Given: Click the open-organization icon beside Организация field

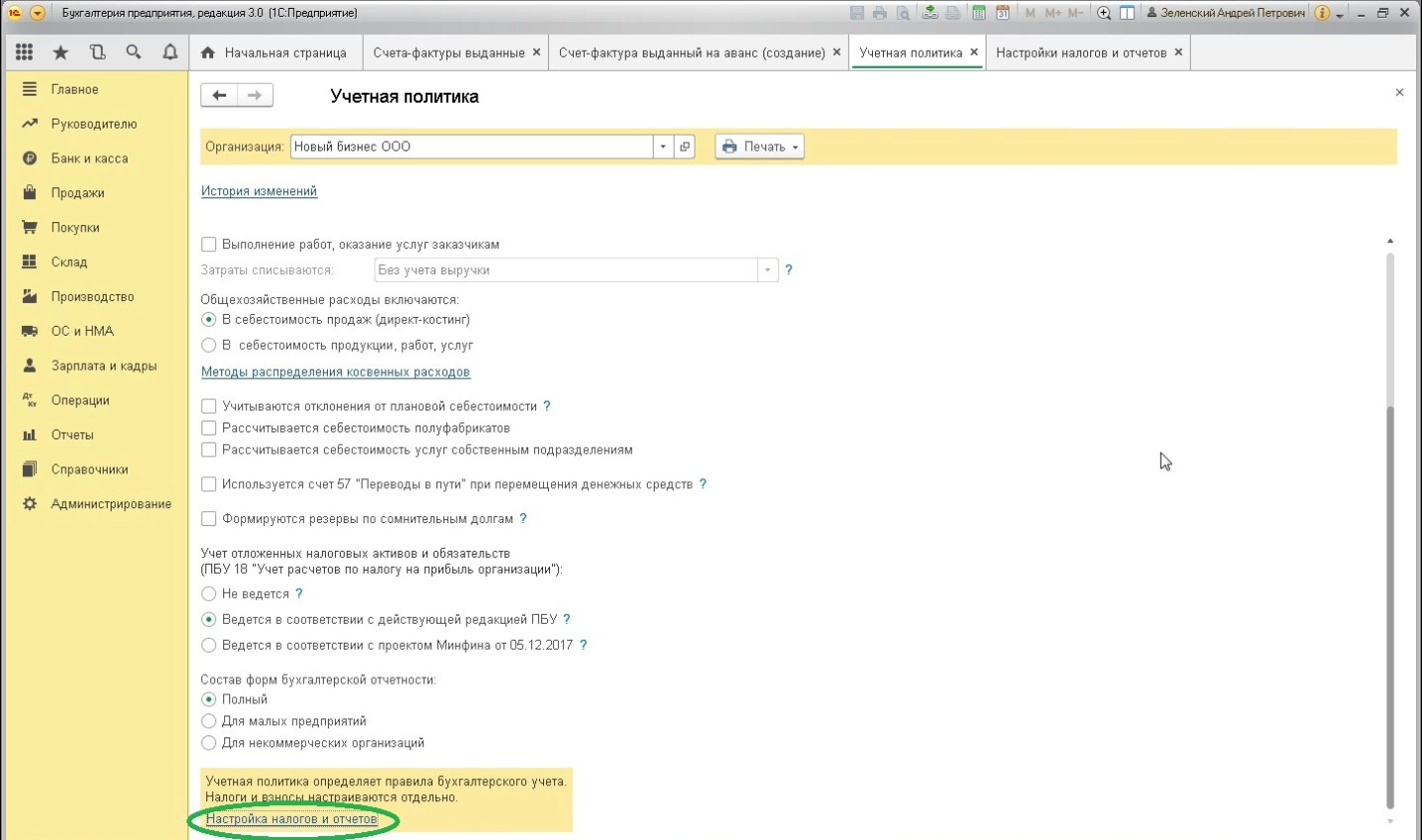Looking at the screenshot, I should [685, 146].
